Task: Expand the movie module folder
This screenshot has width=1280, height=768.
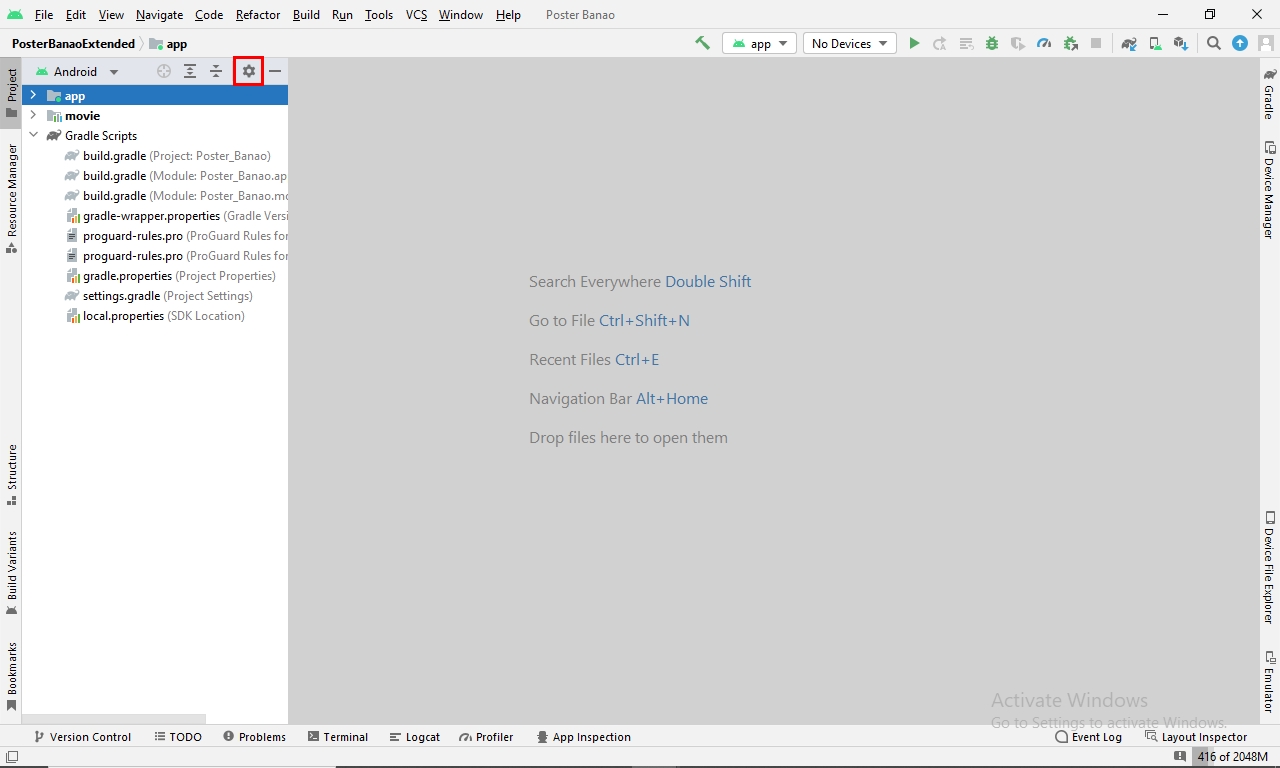Action: coord(33,116)
